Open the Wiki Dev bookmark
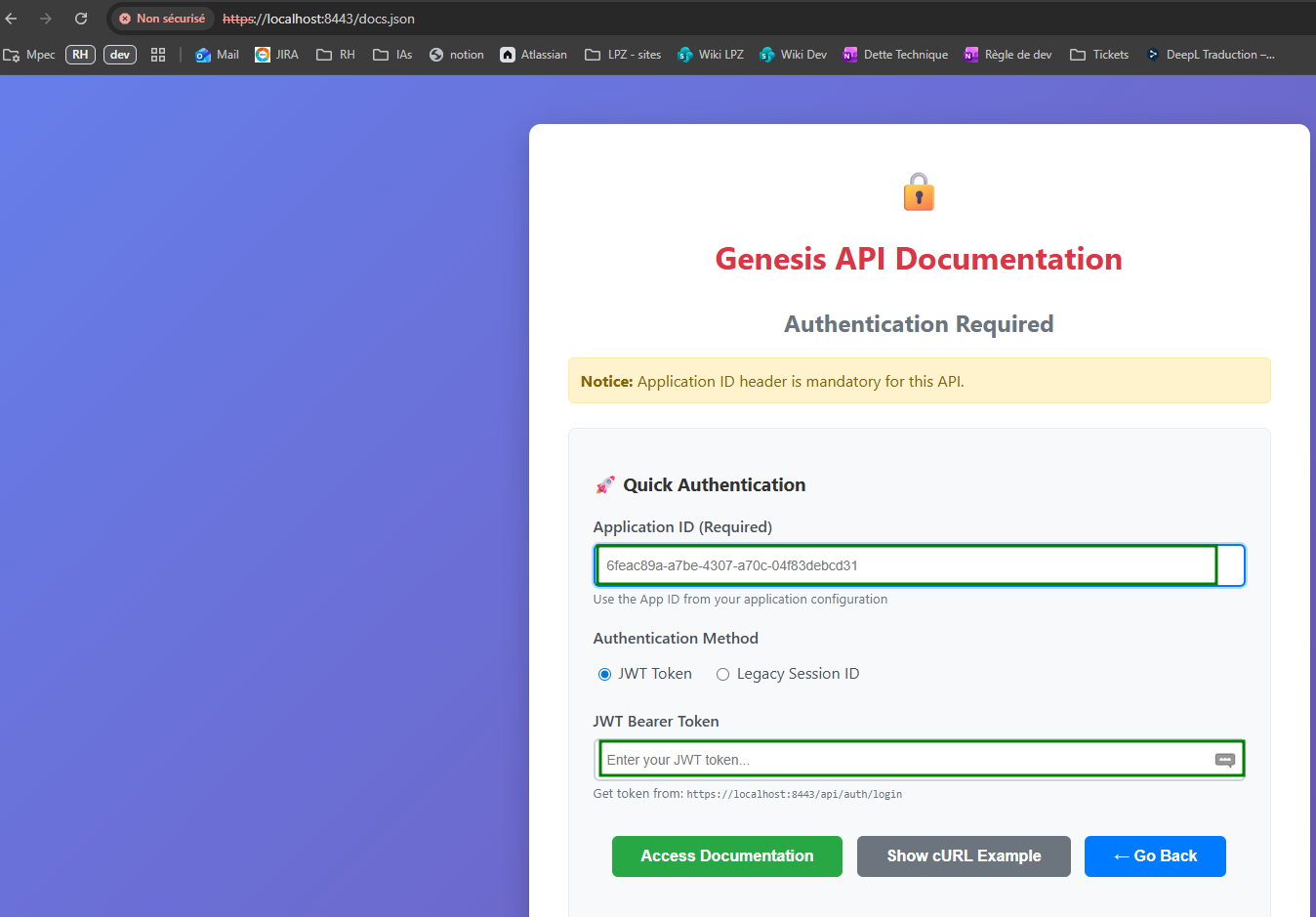The height and width of the screenshot is (917, 1316). point(793,55)
